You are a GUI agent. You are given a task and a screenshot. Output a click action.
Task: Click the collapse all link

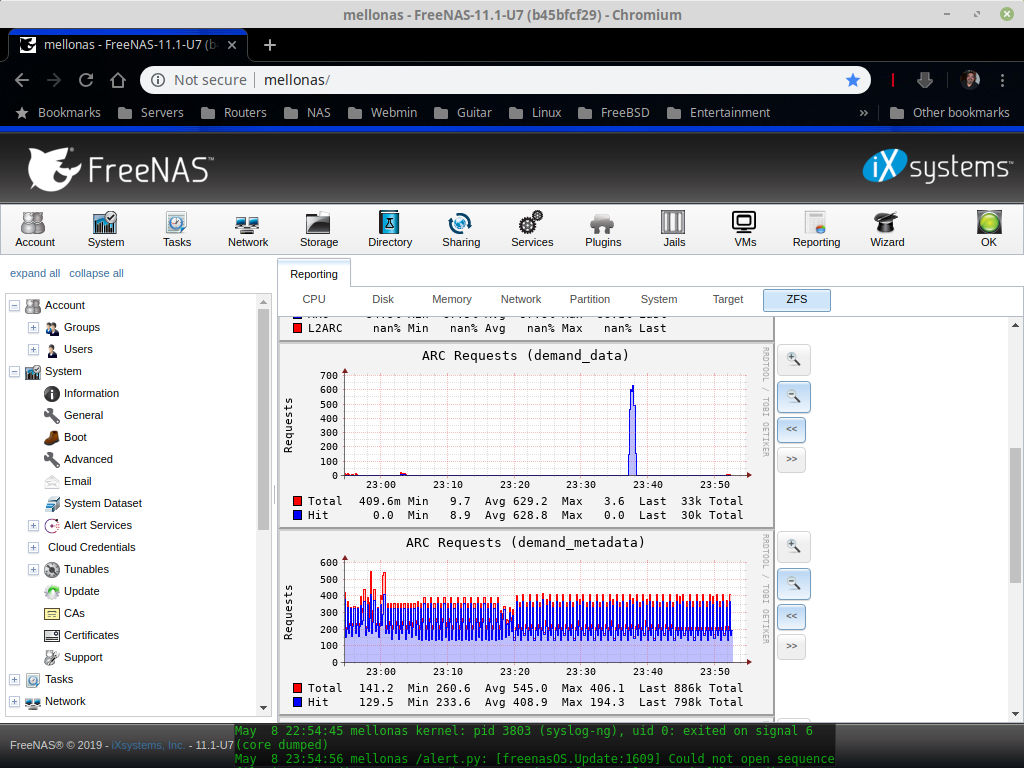[x=96, y=273]
